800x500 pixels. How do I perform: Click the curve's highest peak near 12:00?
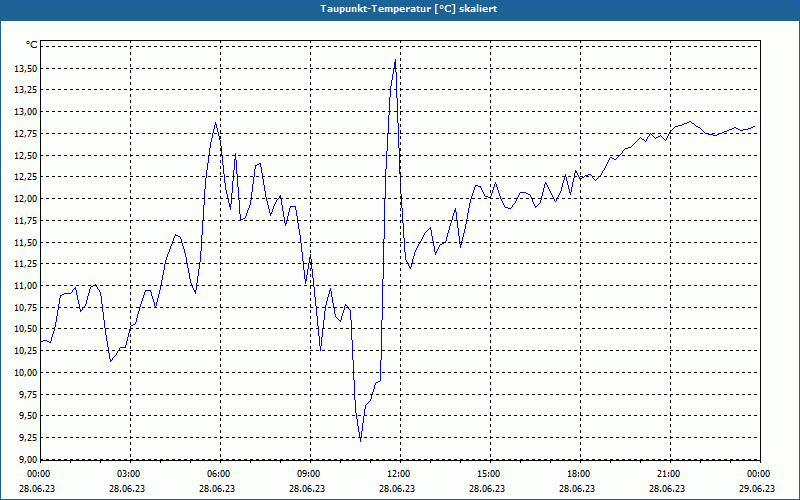(x=395, y=60)
